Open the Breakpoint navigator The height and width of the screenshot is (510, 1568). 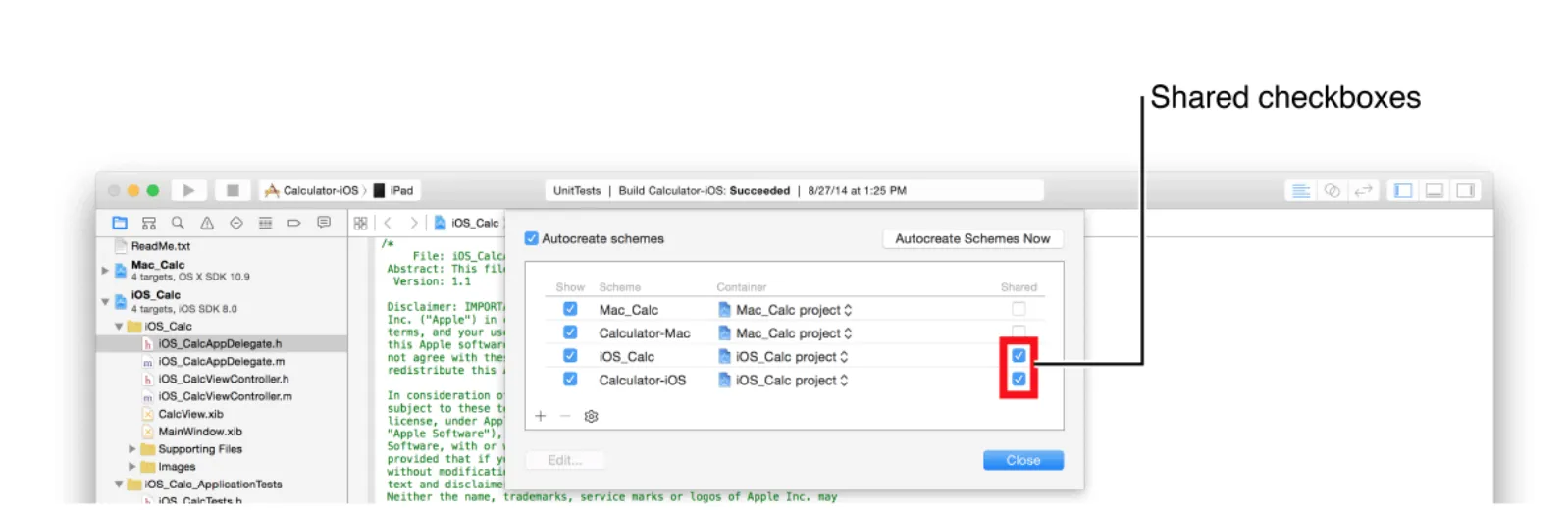293,223
